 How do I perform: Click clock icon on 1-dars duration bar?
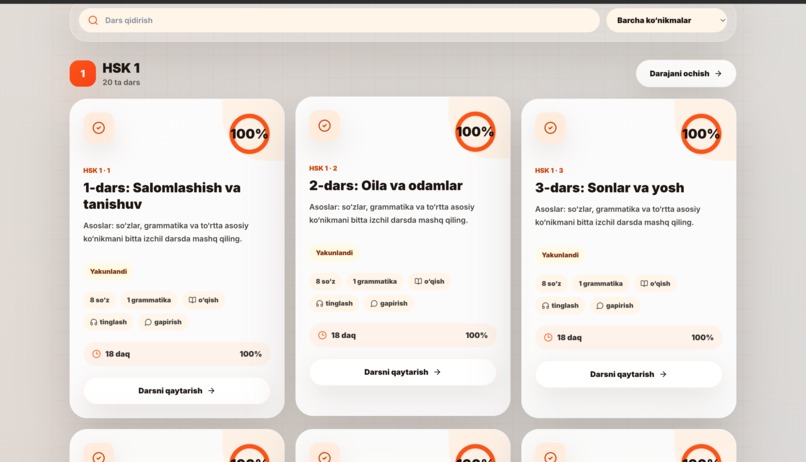96,354
